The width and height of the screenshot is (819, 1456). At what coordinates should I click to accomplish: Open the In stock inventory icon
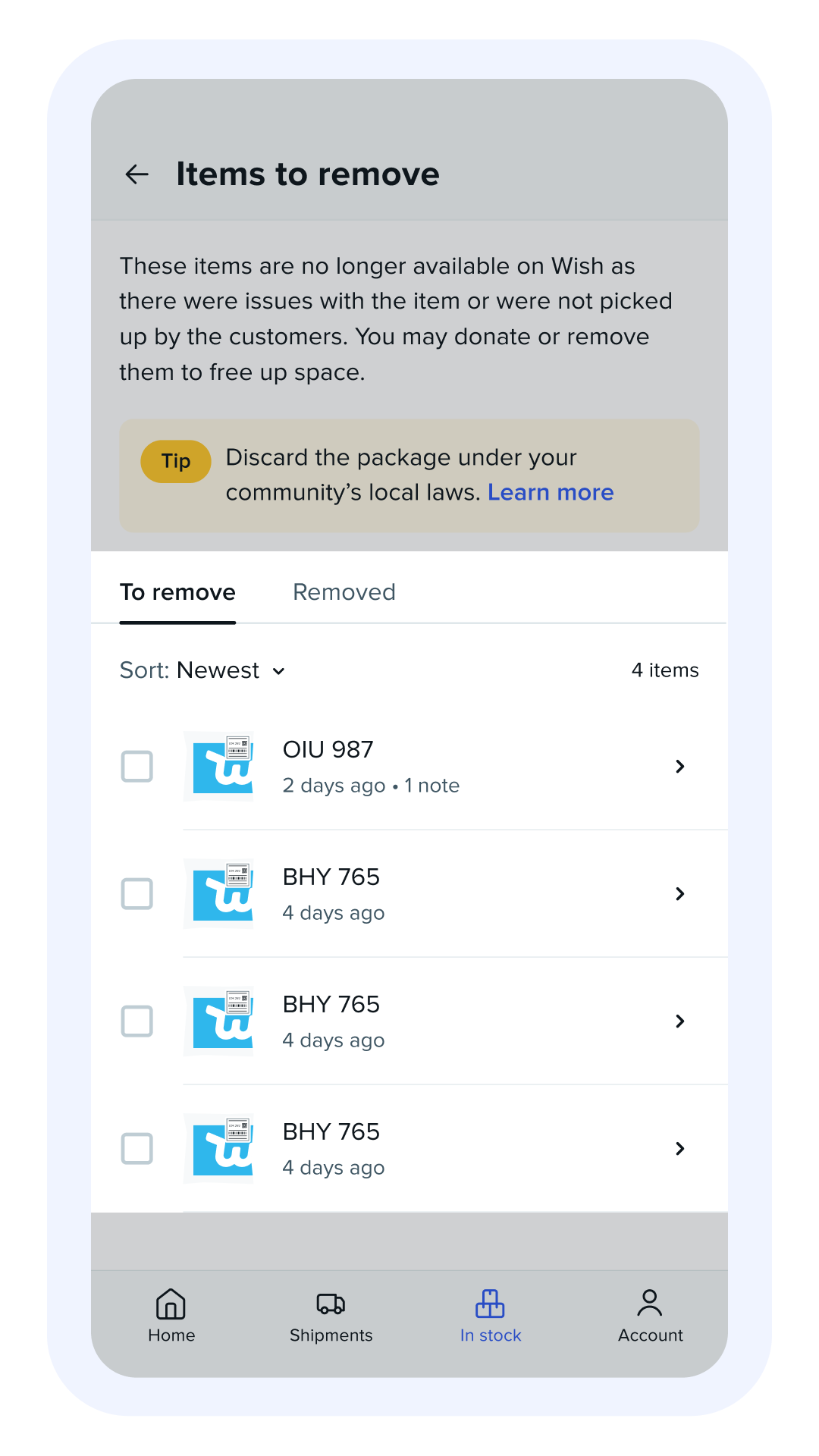(x=490, y=1300)
